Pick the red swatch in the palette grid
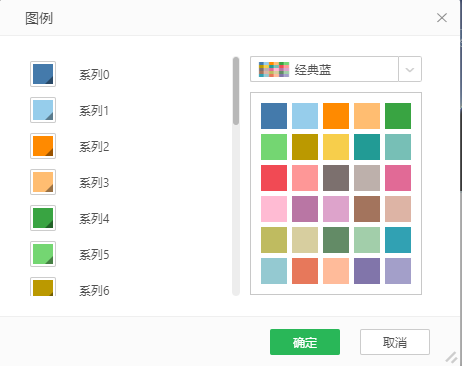 pyautogui.click(x=274, y=178)
